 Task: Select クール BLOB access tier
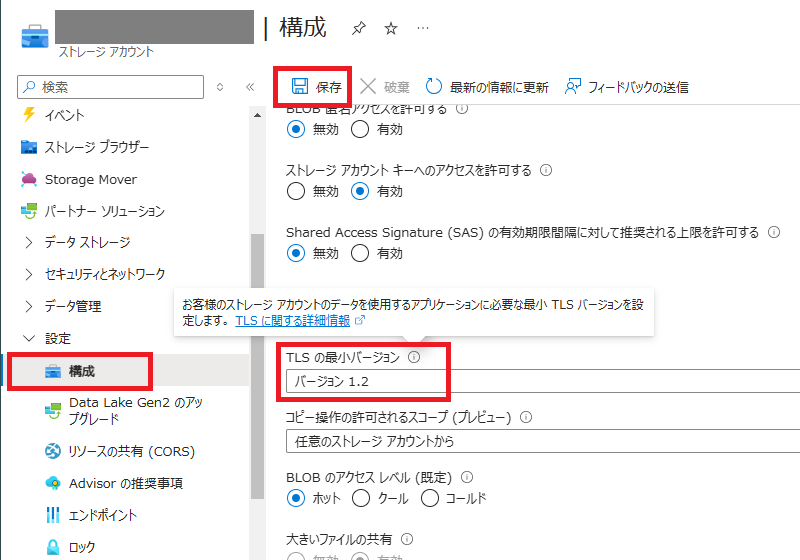[x=361, y=498]
